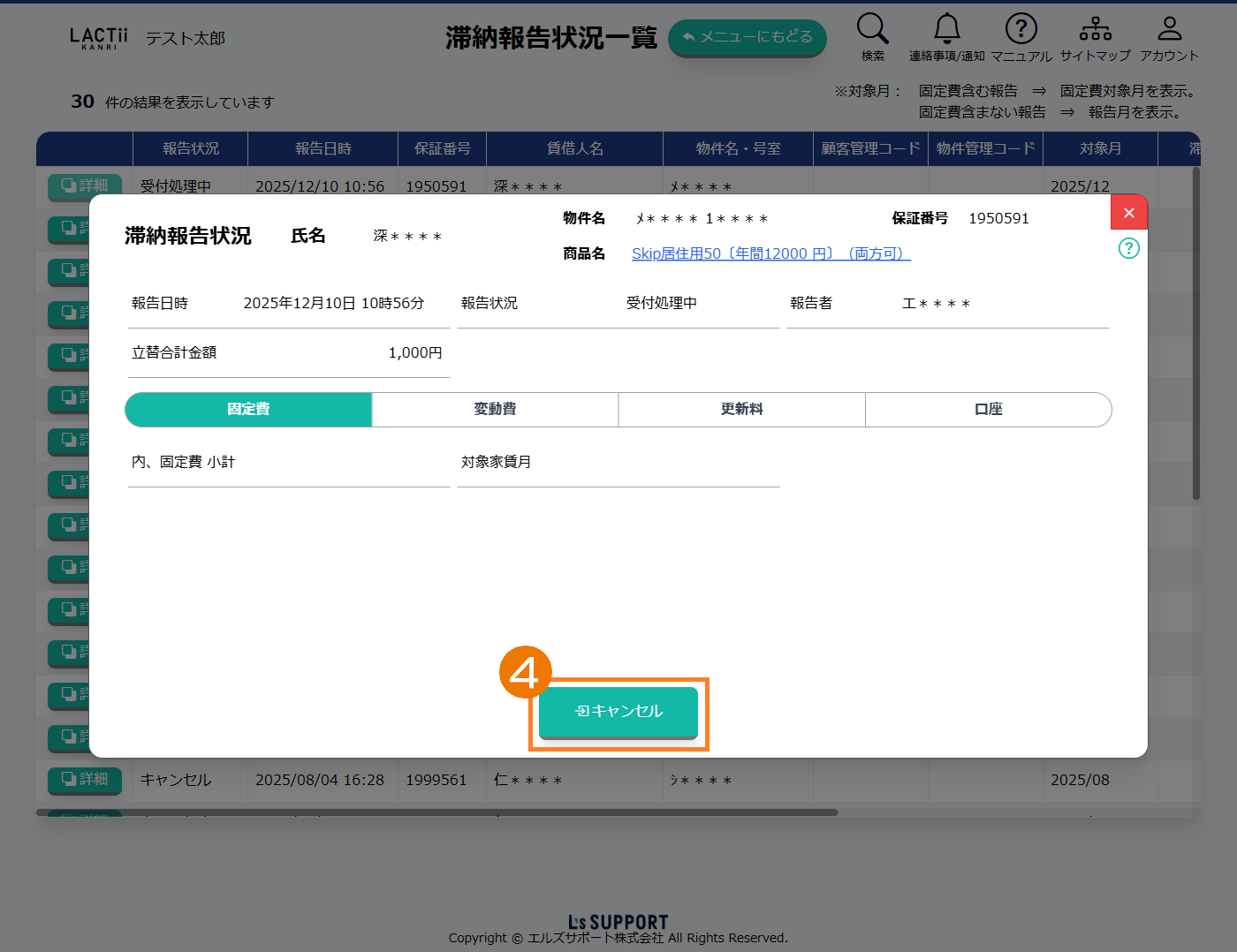Click the 報告日時 column header
This screenshot has width=1237, height=952.
[323, 148]
